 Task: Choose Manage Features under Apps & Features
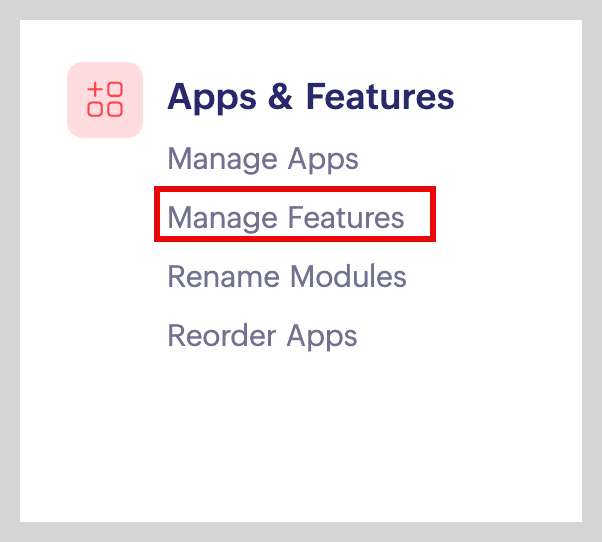(286, 217)
